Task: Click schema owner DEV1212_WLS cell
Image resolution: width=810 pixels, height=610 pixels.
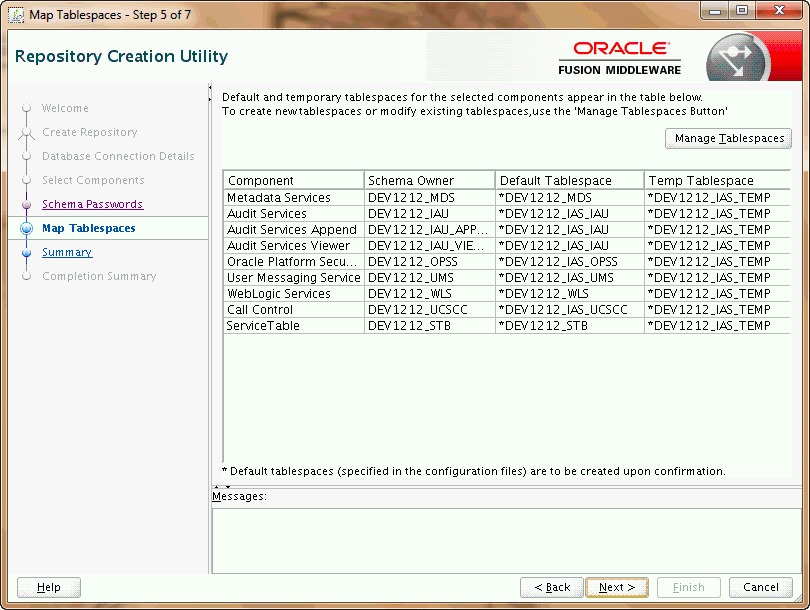Action: pos(430,294)
